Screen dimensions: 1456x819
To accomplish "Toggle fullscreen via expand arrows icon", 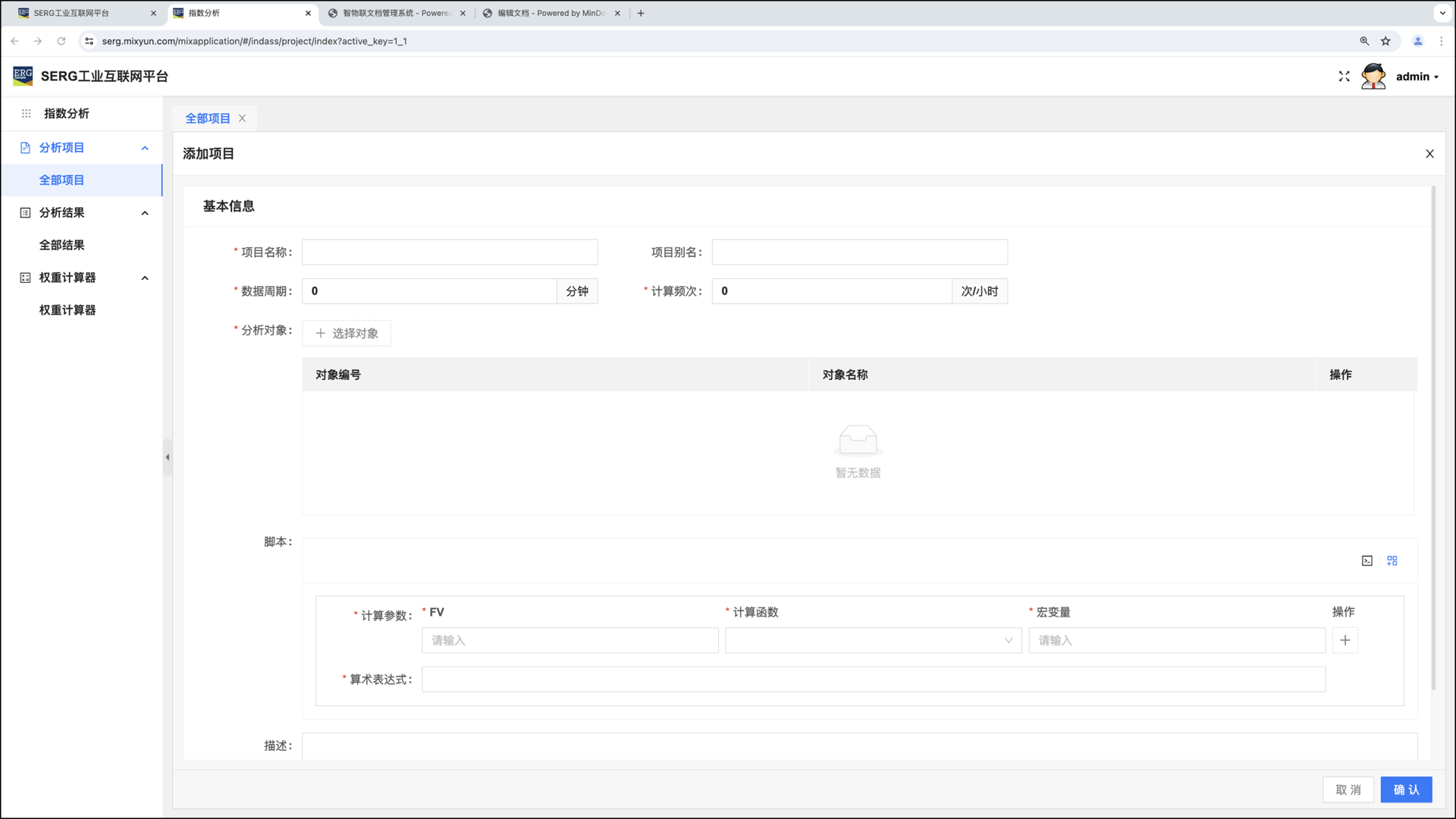I will [1344, 77].
